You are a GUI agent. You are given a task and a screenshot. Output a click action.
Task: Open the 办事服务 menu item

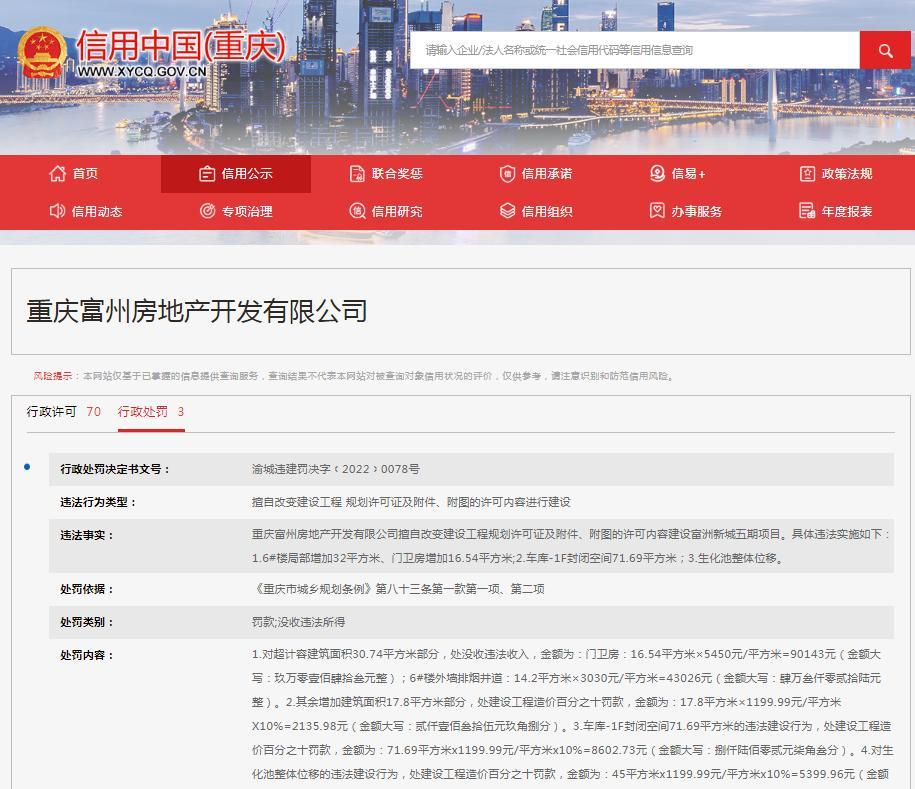click(697, 211)
